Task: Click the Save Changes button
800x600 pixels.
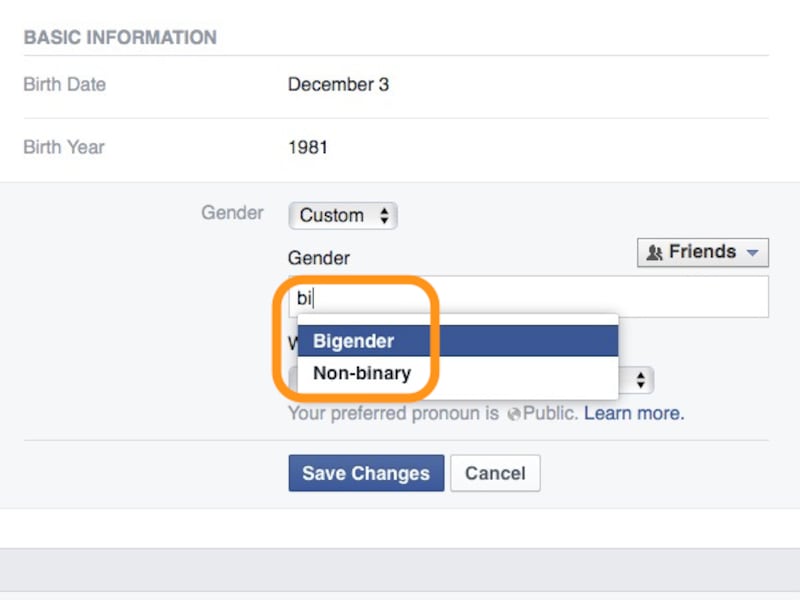Action: [x=366, y=472]
